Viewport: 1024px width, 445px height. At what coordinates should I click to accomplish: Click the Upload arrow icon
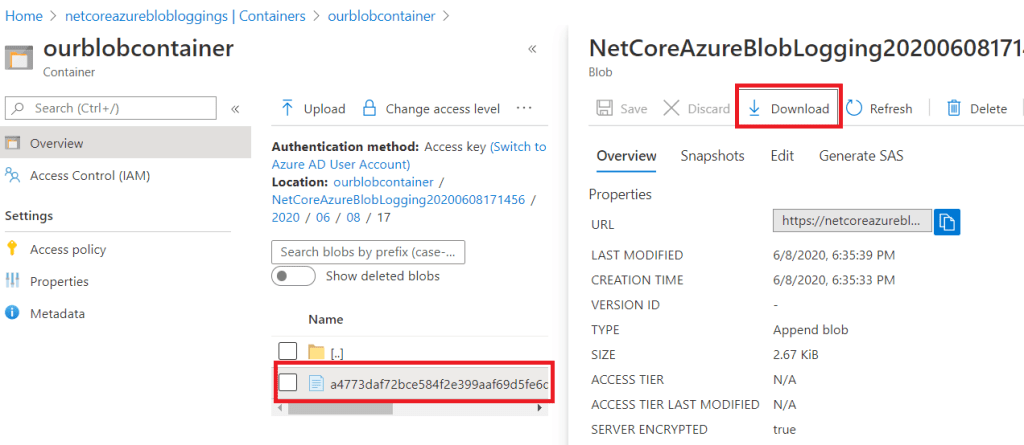coord(287,108)
